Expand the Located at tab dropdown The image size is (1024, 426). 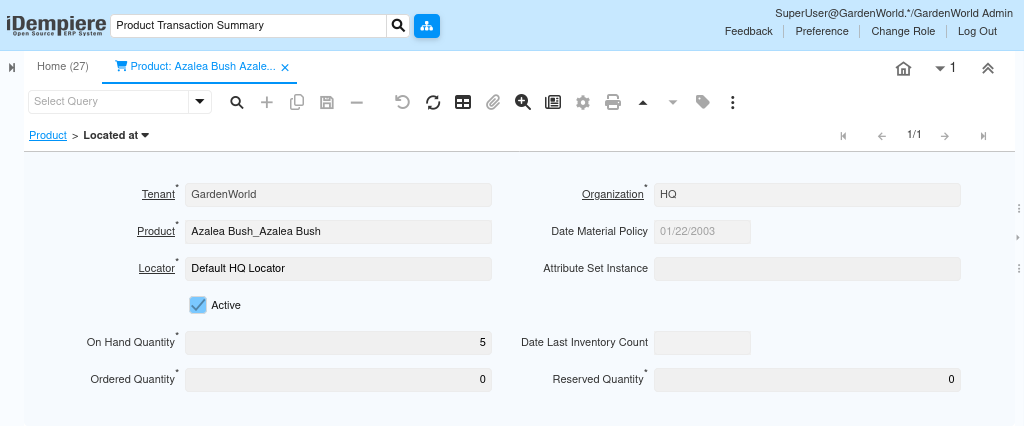coord(145,135)
